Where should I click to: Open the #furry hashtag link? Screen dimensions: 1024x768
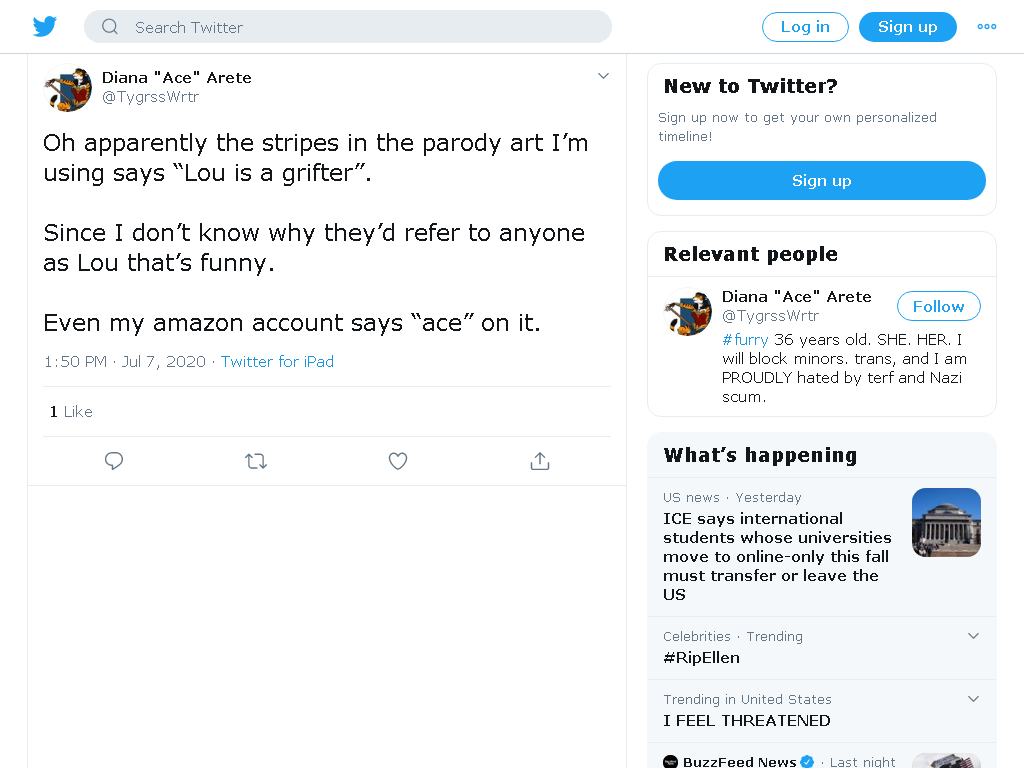(x=745, y=340)
